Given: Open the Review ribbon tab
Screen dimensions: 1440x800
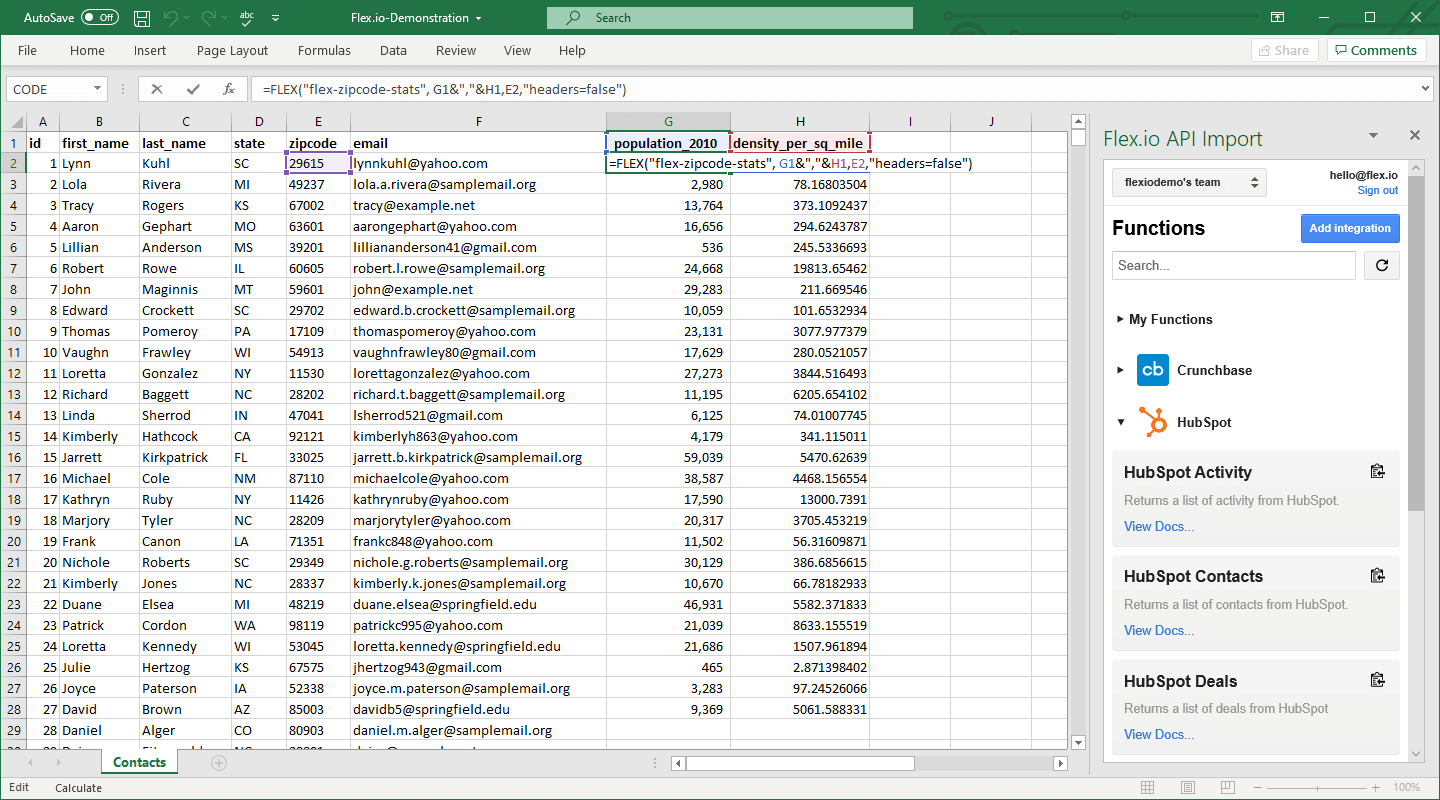Looking at the screenshot, I should point(456,50).
